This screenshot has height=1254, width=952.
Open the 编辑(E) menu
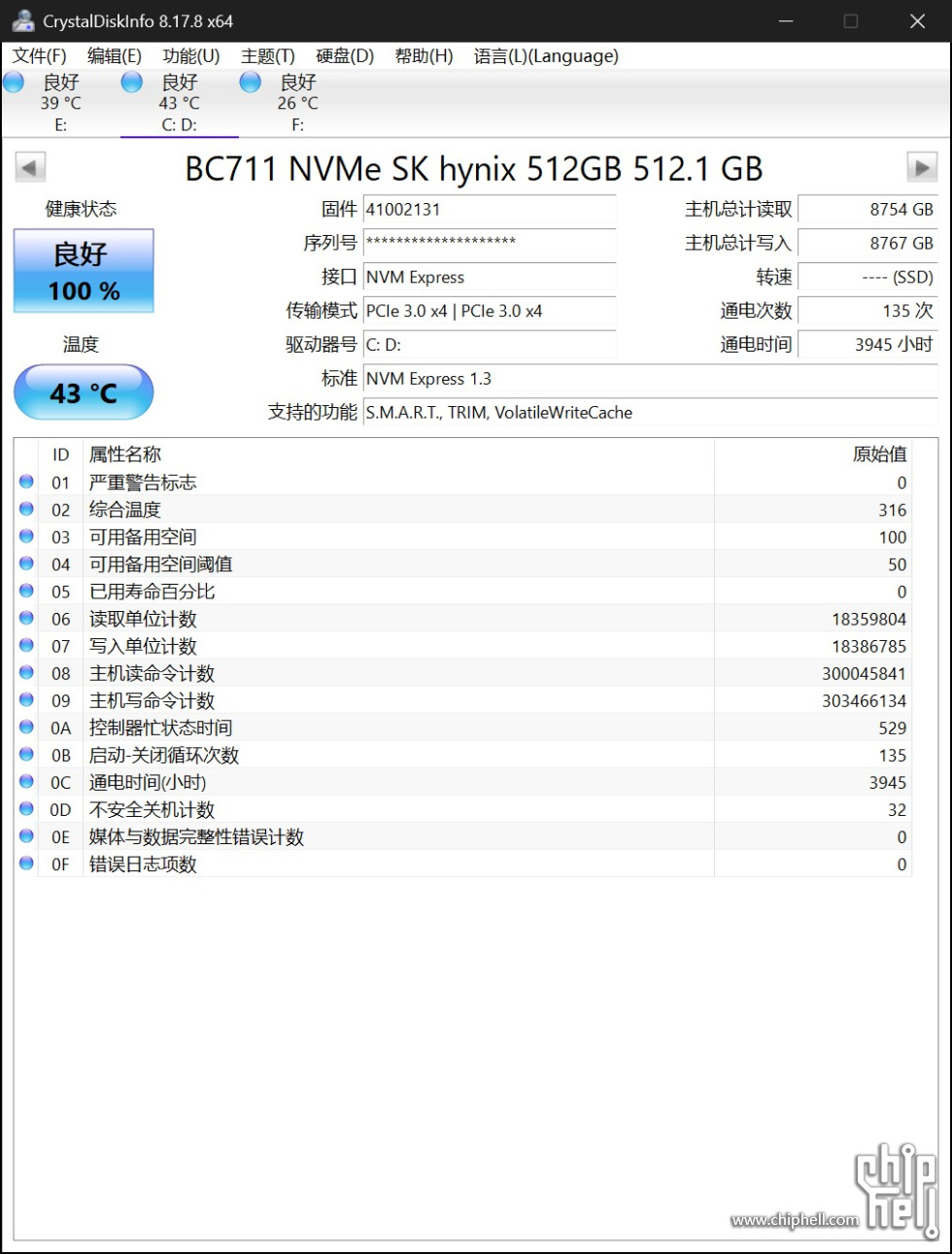115,56
